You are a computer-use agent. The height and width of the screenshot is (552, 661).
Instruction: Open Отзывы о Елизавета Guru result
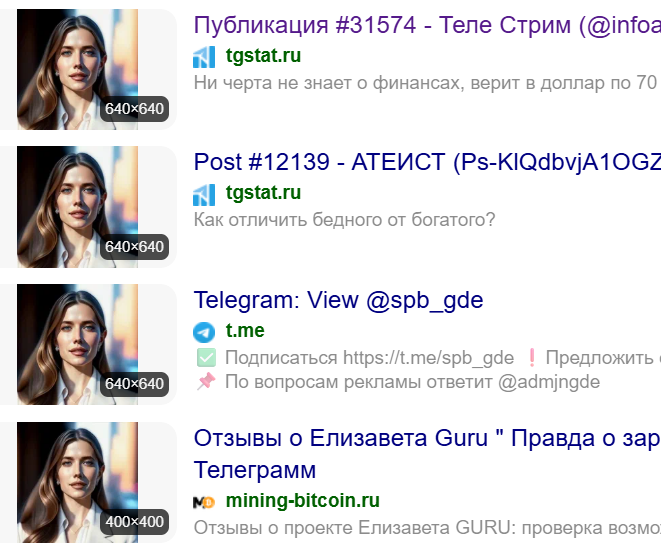pyautogui.click(x=427, y=454)
